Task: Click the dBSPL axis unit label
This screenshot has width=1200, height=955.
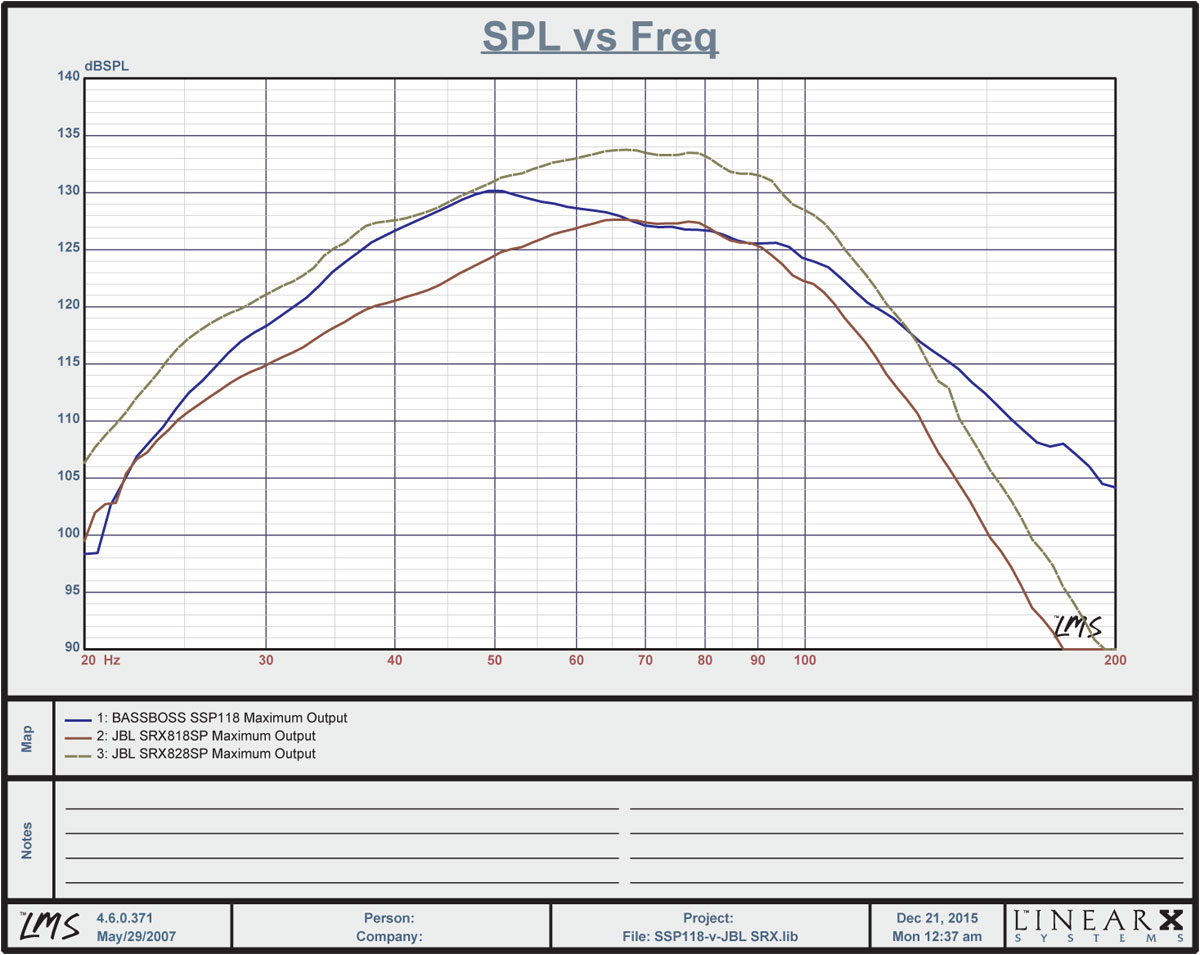Action: coord(107,67)
